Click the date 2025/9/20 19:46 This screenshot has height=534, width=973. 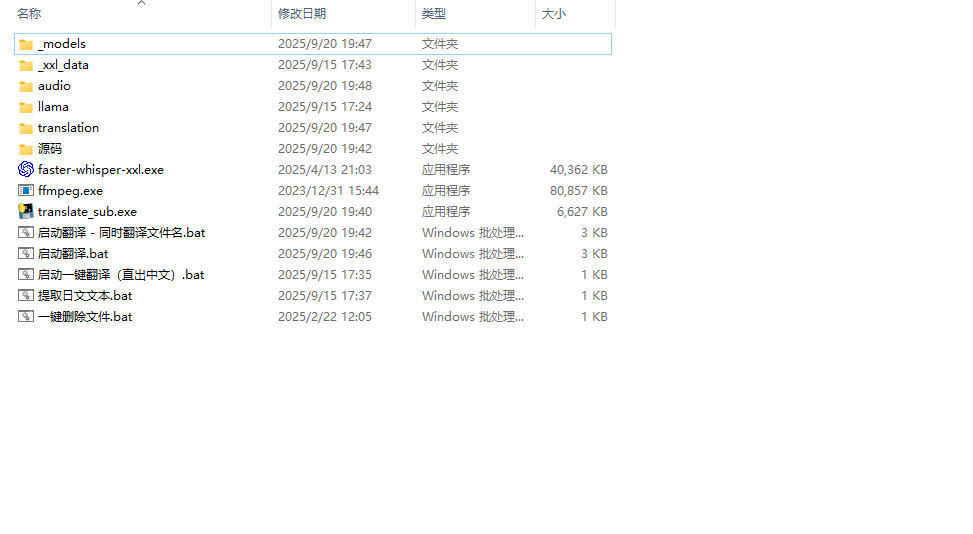click(325, 254)
